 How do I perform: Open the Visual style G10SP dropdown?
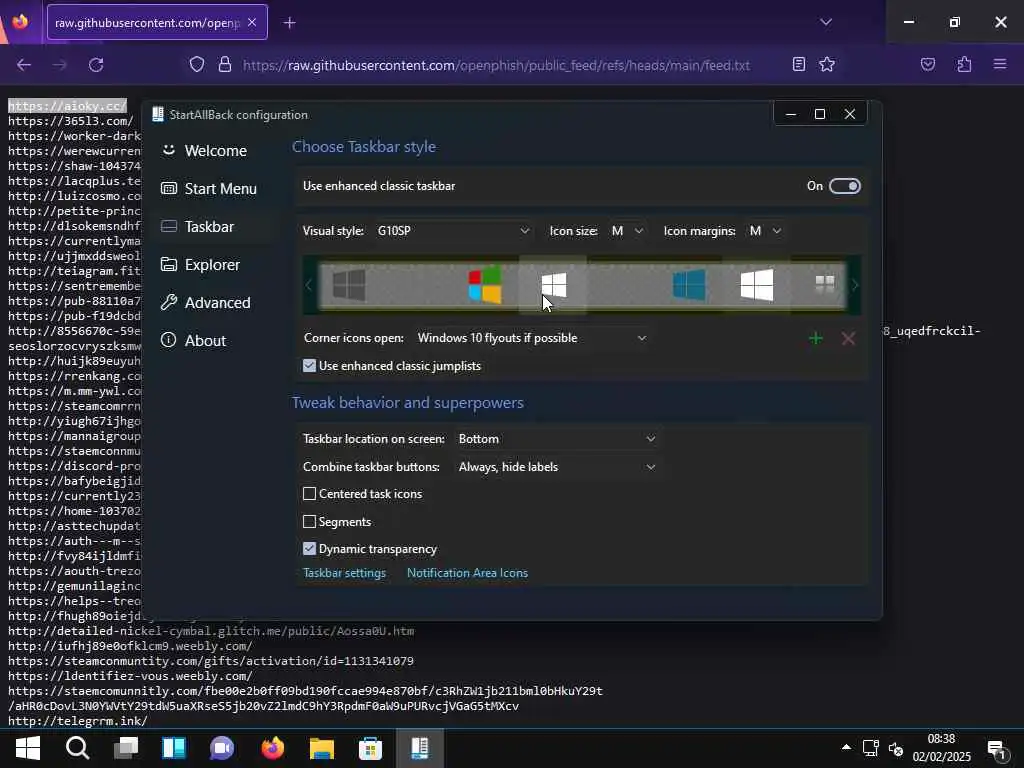[453, 231]
